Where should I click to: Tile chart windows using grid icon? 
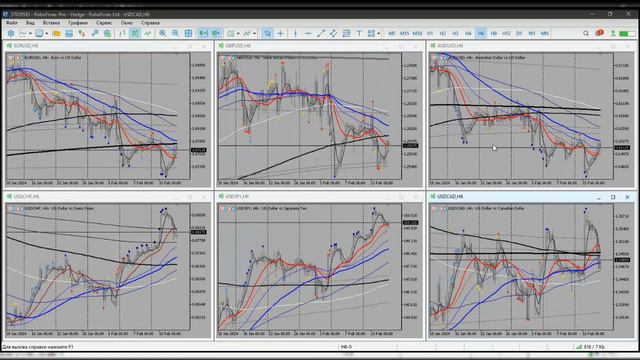188,33
